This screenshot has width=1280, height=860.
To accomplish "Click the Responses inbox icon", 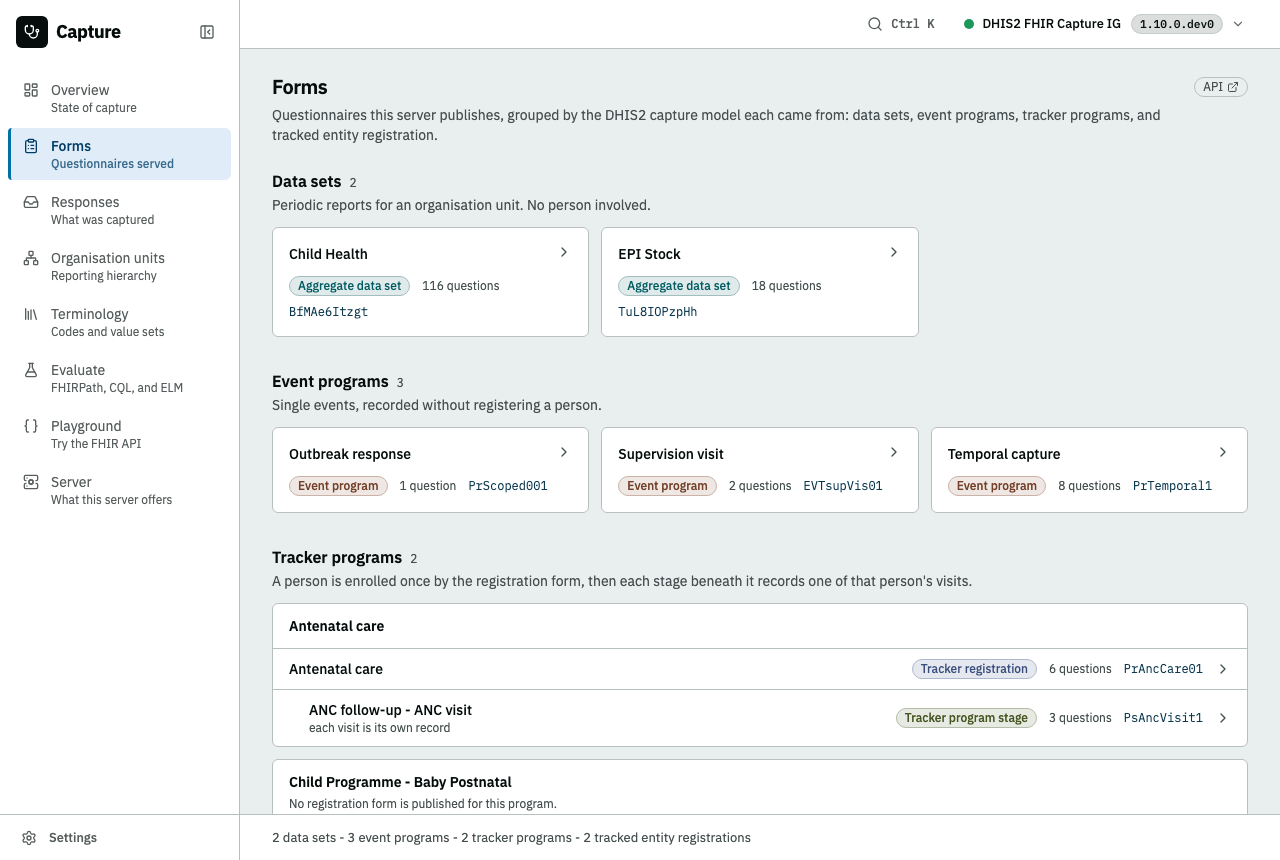I will 31,202.
